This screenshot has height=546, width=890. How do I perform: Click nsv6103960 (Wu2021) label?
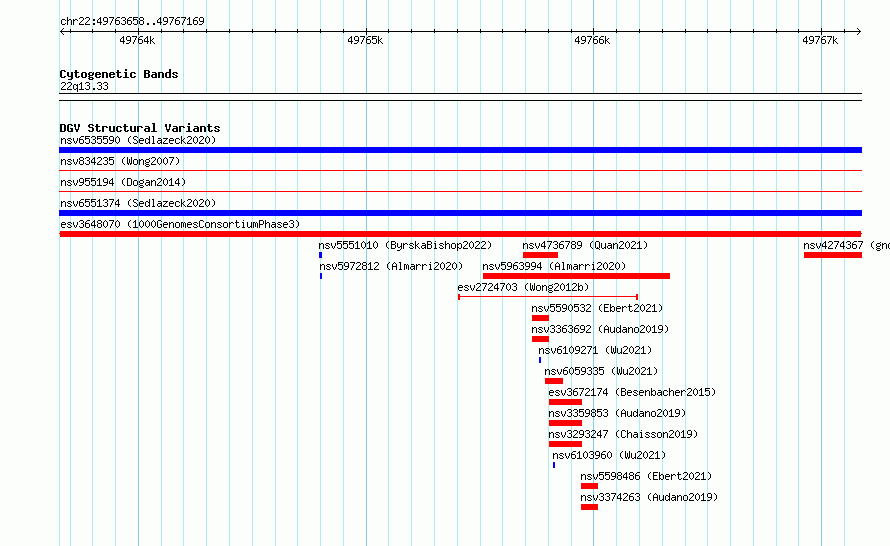609,455
